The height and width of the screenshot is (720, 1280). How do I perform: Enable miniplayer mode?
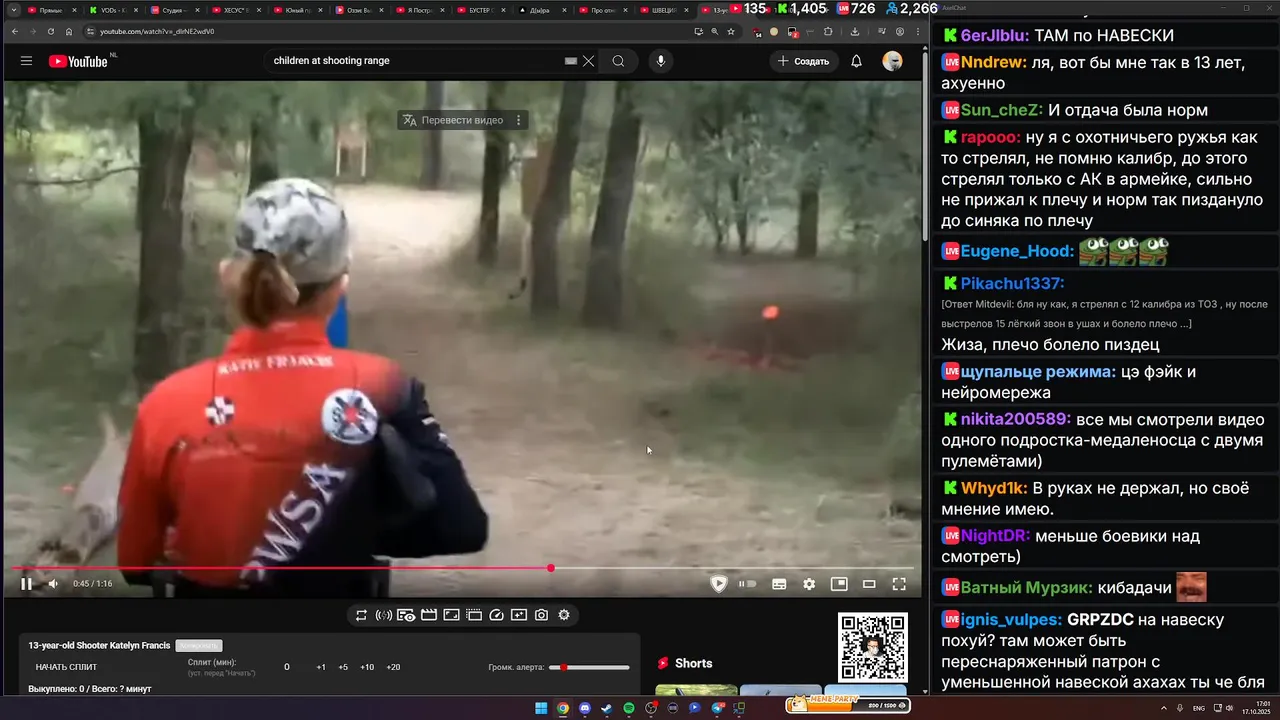click(x=839, y=584)
